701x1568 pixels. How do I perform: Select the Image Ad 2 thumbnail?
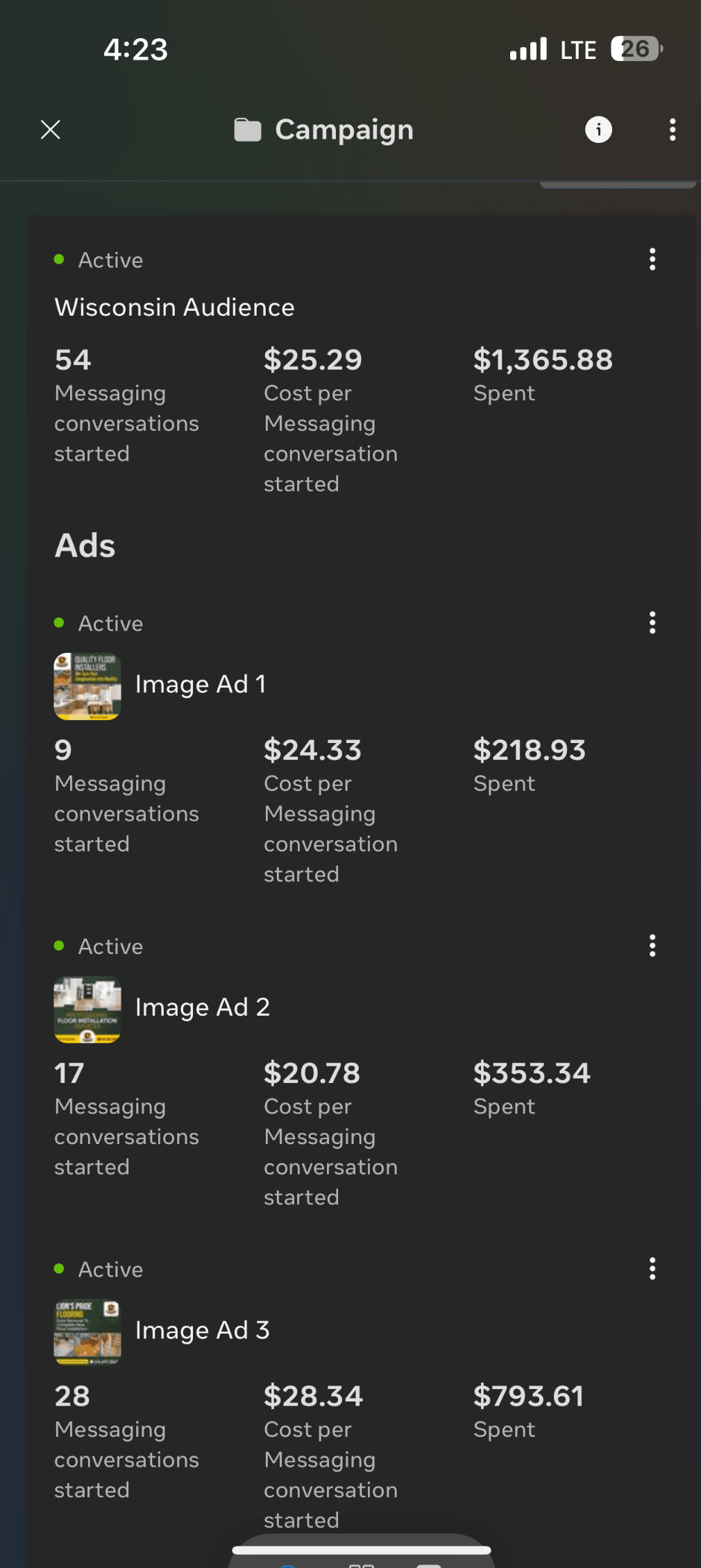[x=87, y=1009]
